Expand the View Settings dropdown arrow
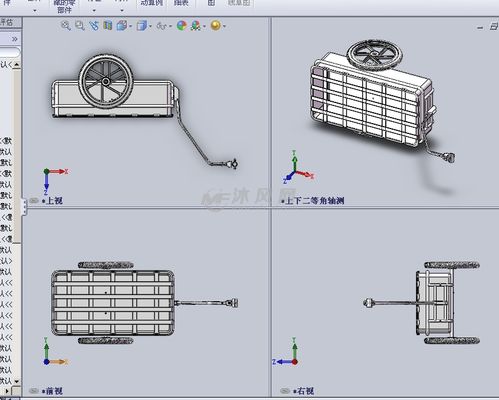Viewport: 499px width, 400px height. (224, 26)
